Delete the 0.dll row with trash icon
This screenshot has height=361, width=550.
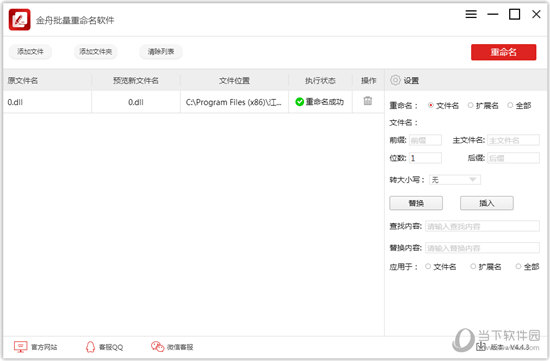pyautogui.click(x=368, y=101)
